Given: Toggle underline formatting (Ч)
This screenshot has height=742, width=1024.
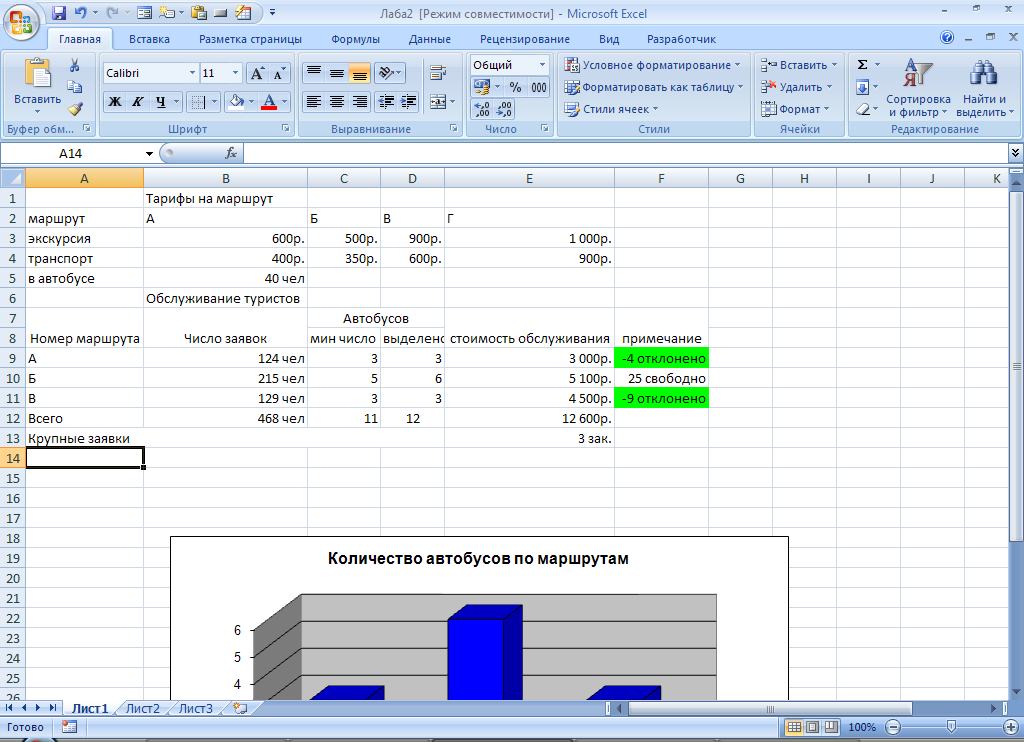Looking at the screenshot, I should coord(160,101).
